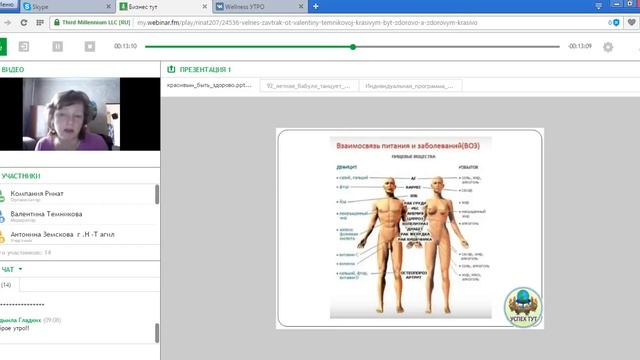Pause the webinar playback

click(58, 47)
